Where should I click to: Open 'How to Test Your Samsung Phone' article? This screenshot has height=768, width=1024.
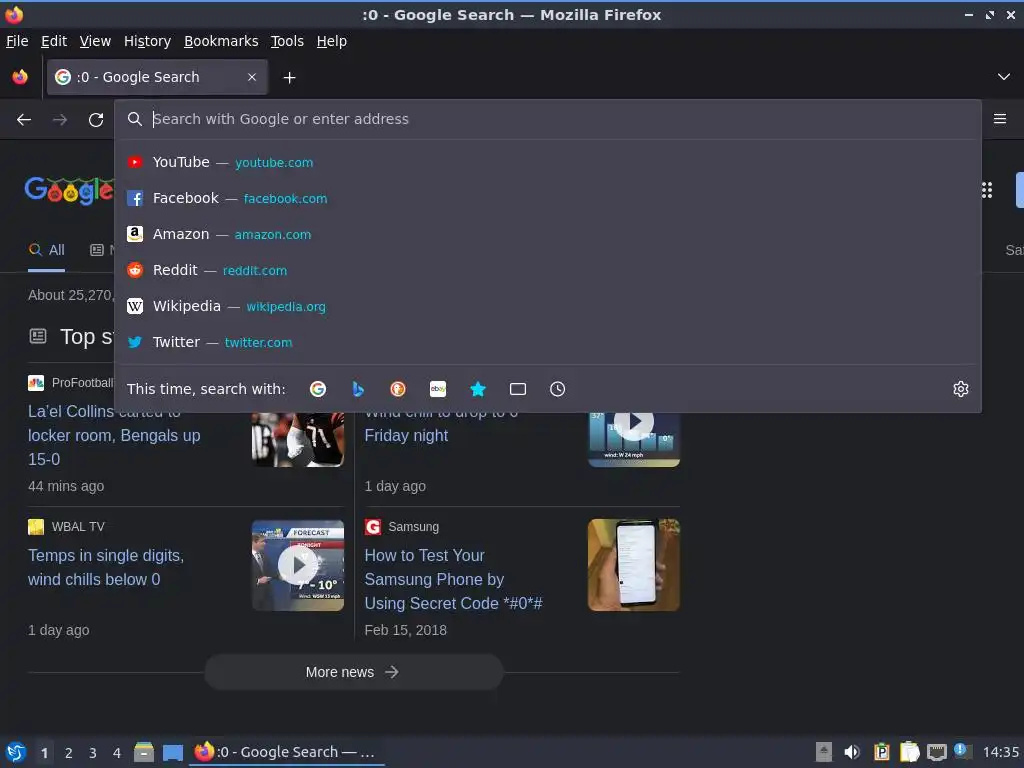coord(453,579)
